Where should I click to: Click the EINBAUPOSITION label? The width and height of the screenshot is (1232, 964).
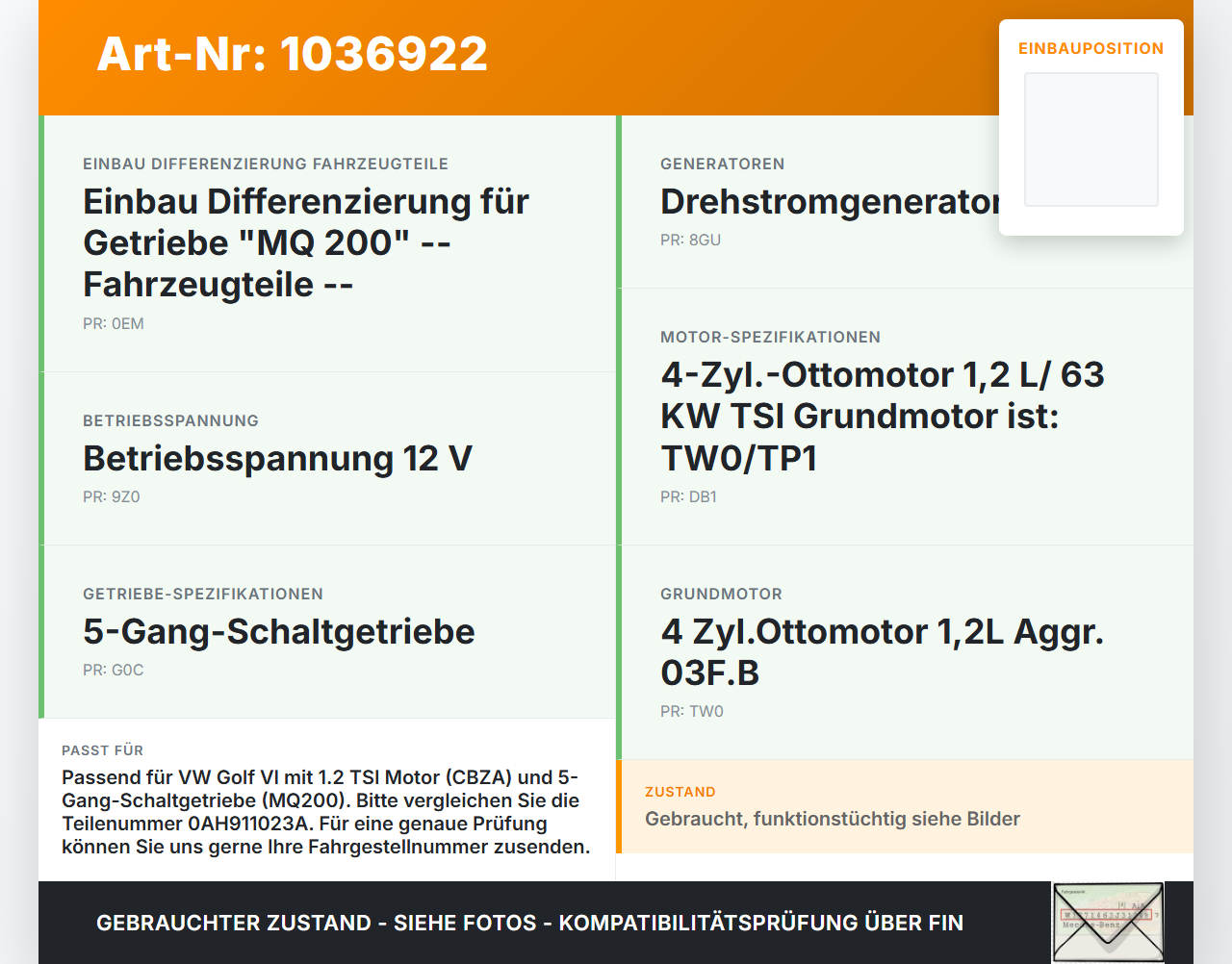(1091, 48)
